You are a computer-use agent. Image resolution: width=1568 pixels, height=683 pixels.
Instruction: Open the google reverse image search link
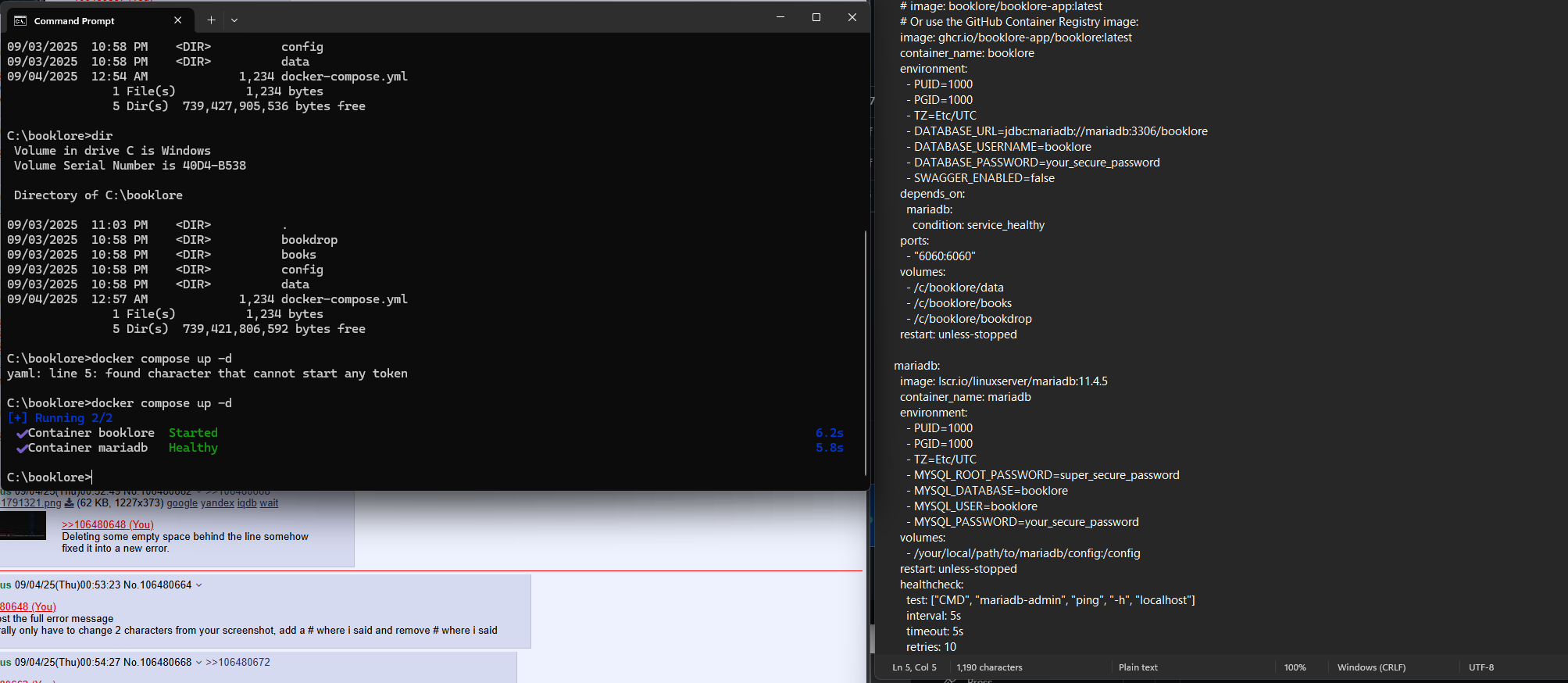[182, 503]
